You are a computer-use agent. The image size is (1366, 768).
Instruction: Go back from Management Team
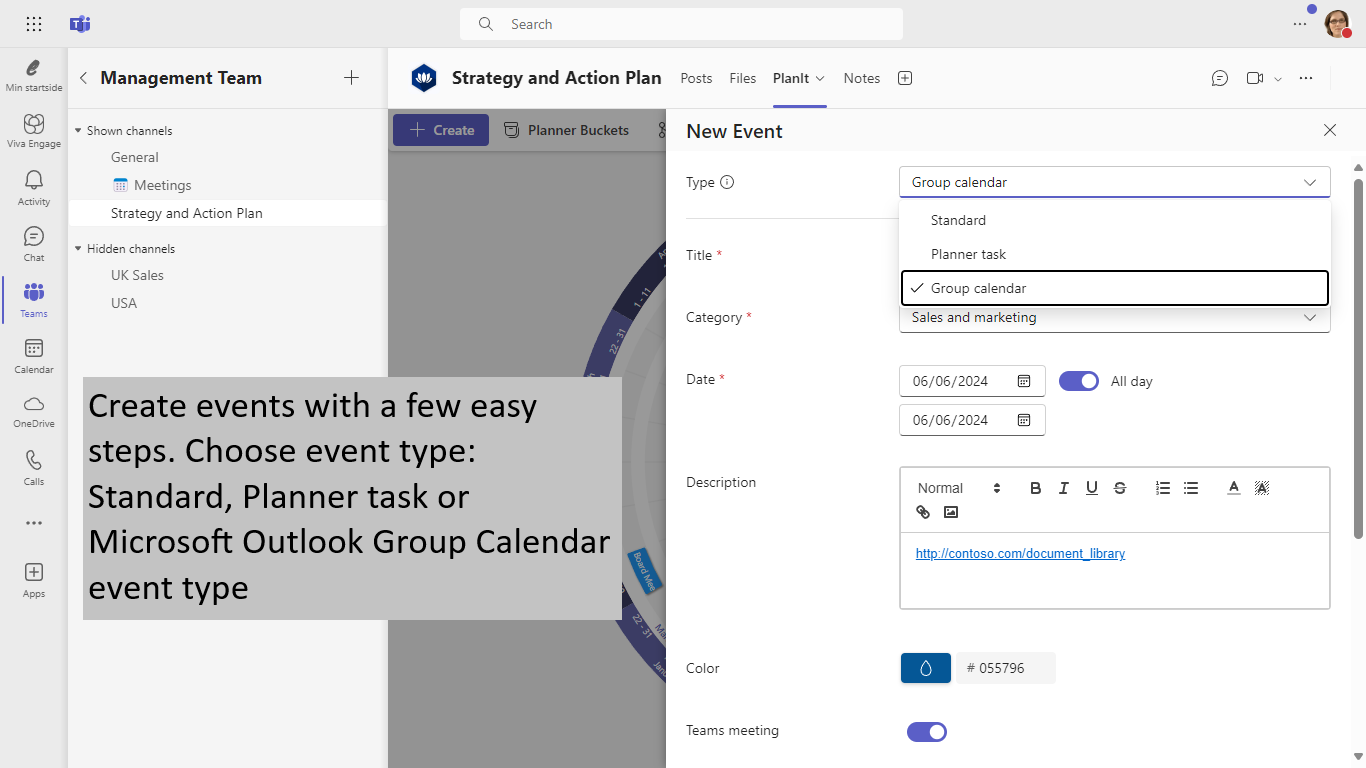point(83,78)
